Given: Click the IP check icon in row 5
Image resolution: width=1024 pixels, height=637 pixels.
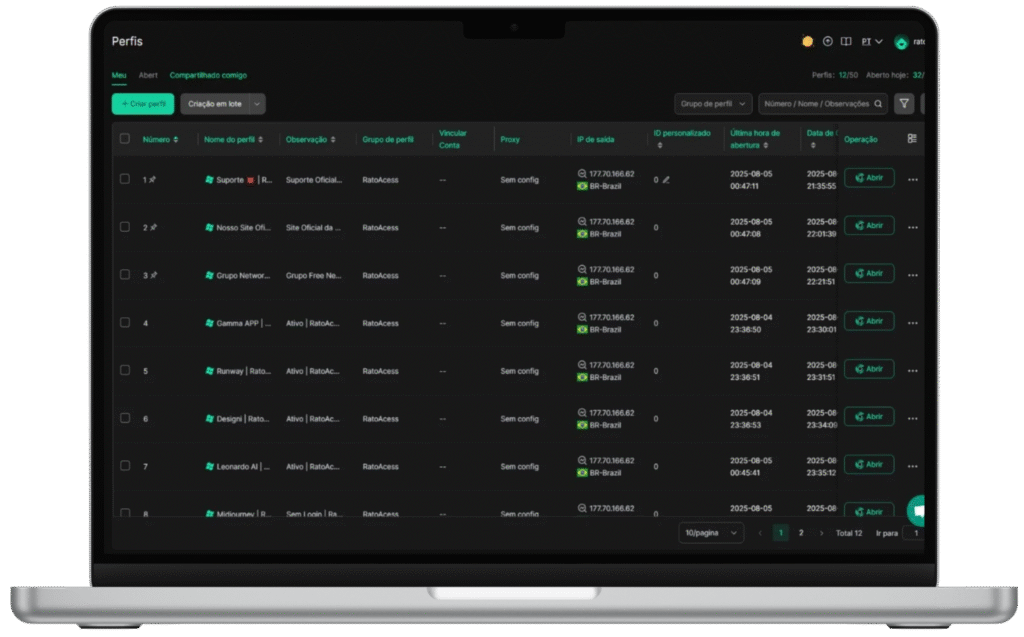Looking at the screenshot, I should [x=582, y=365].
